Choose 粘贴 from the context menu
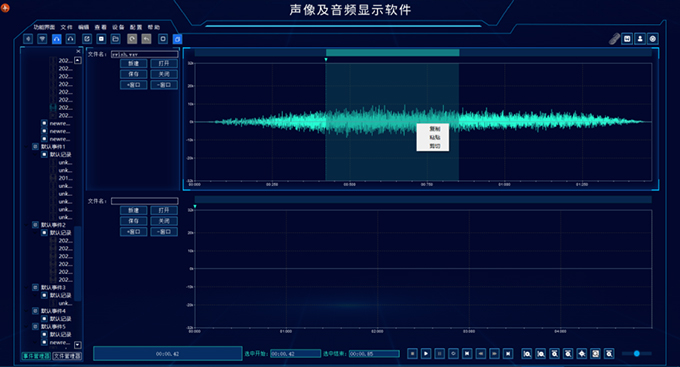Image resolution: width=680 pixels, height=367 pixels. 435,137
